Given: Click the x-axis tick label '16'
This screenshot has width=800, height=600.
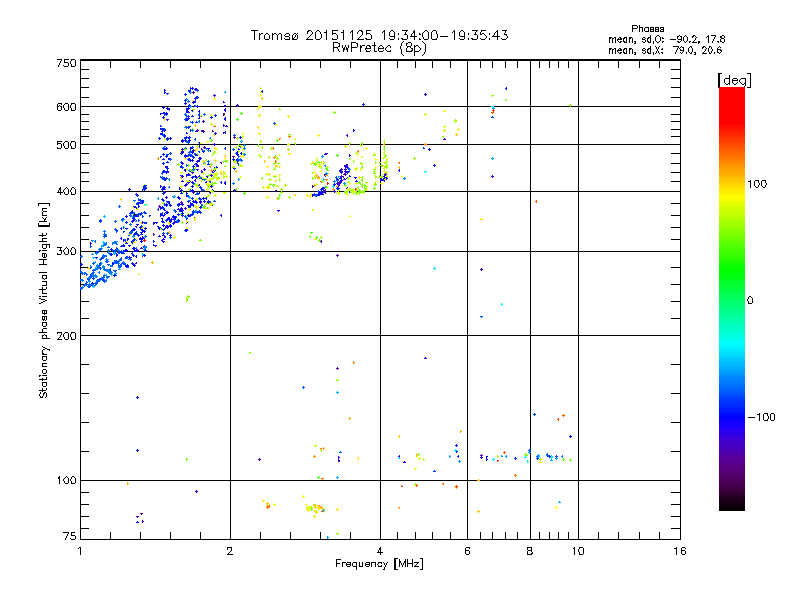Looking at the screenshot, I should [680, 551].
